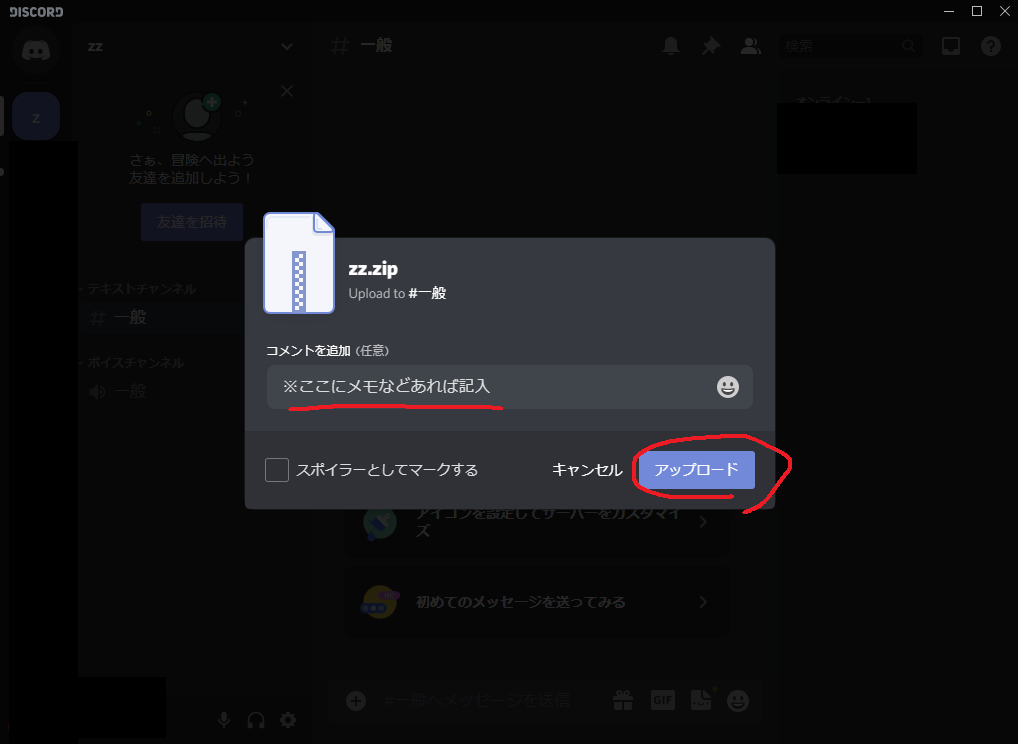
Task: Click the message input for #一般
Action: [x=477, y=701]
